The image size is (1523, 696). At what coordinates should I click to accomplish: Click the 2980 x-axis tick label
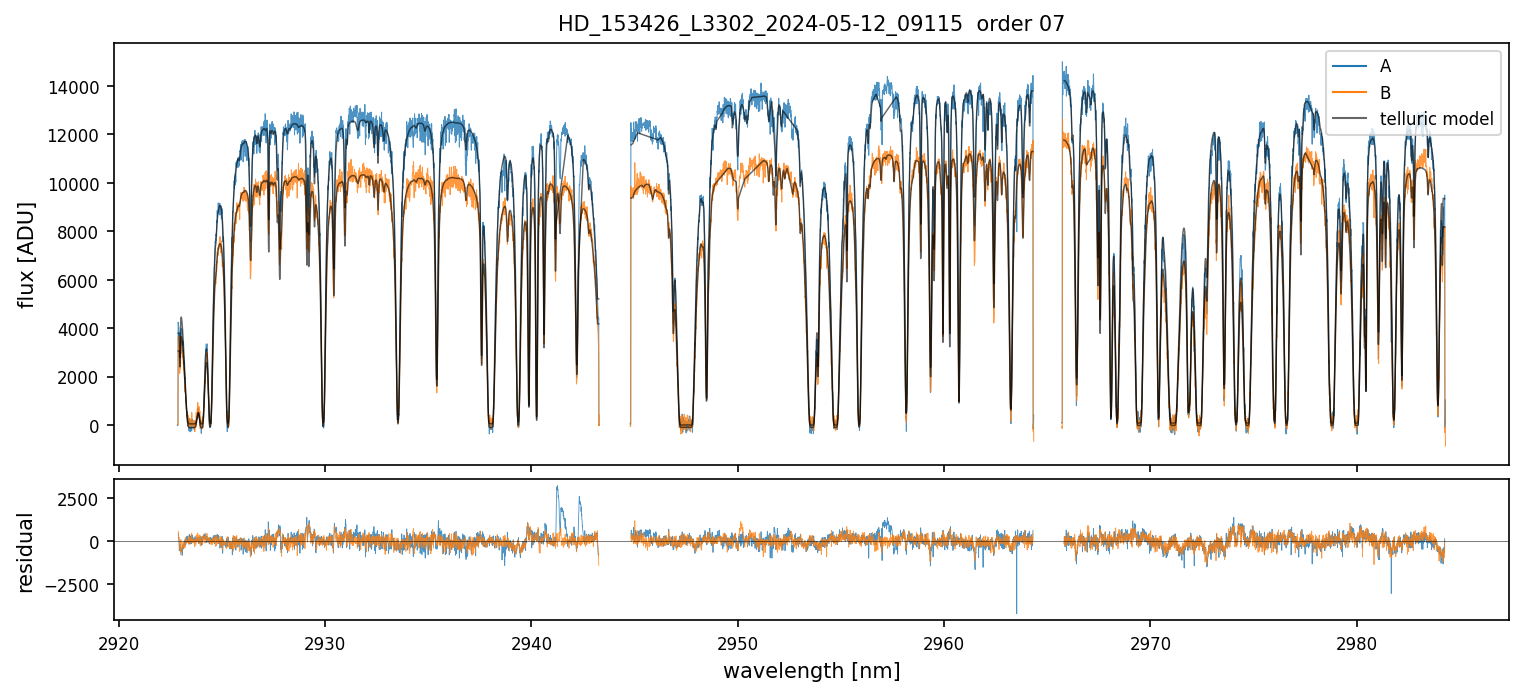(1356, 640)
